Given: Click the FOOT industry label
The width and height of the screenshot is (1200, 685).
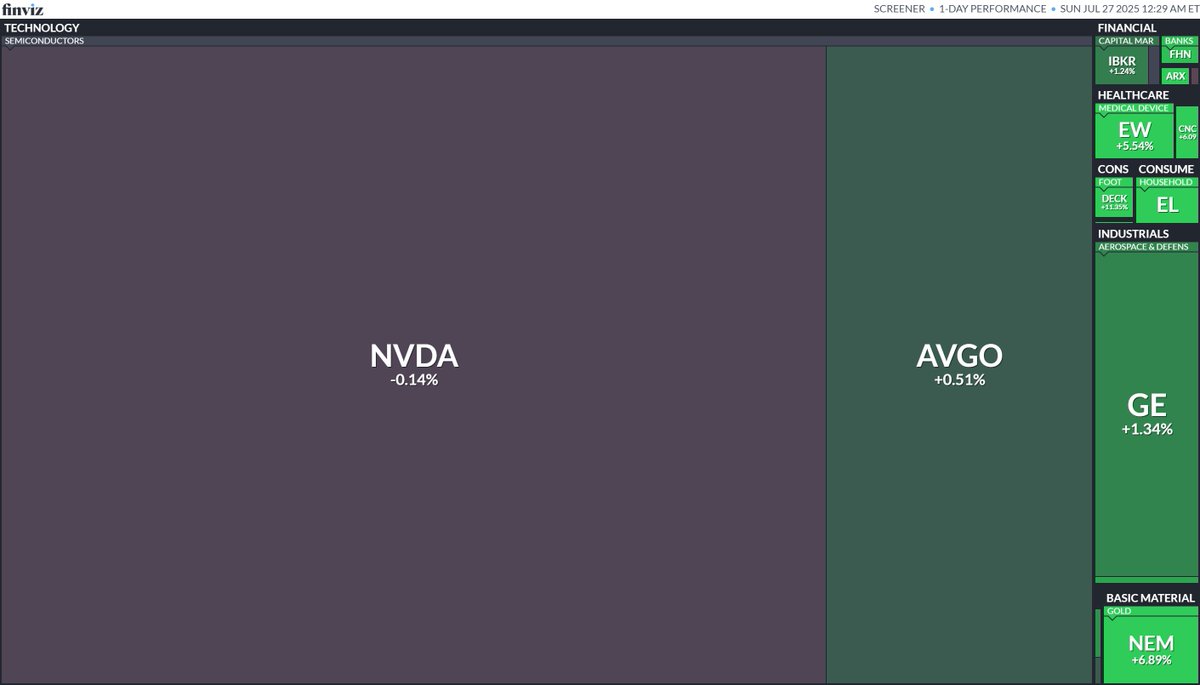Looking at the screenshot, I should click(1109, 182).
